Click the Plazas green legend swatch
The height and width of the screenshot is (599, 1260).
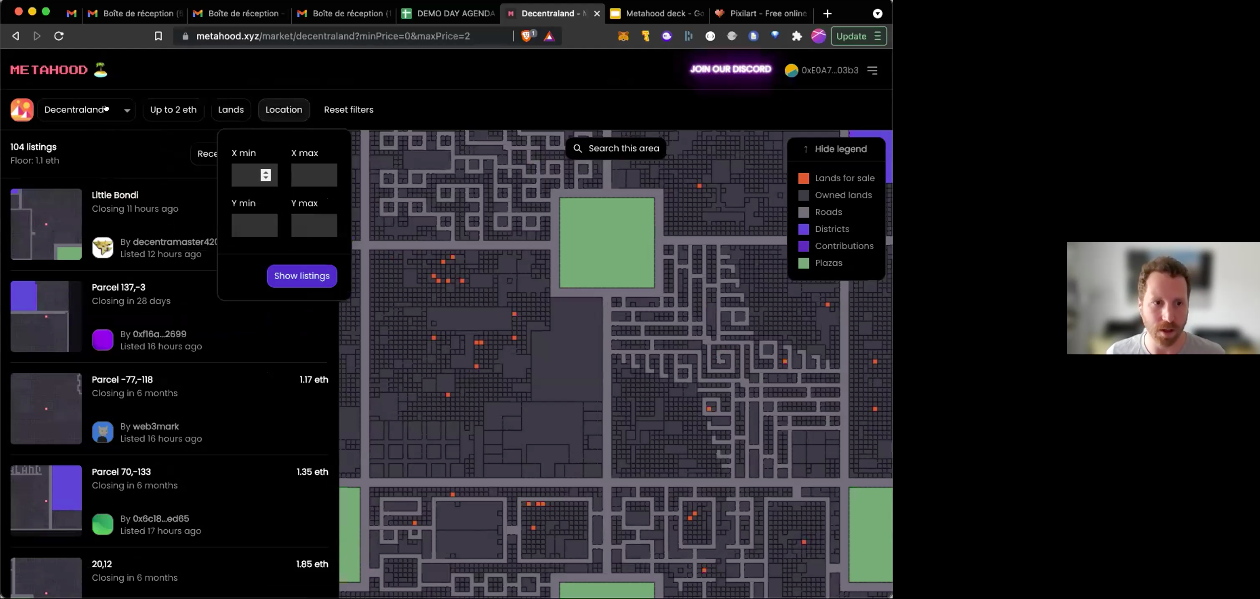804,263
